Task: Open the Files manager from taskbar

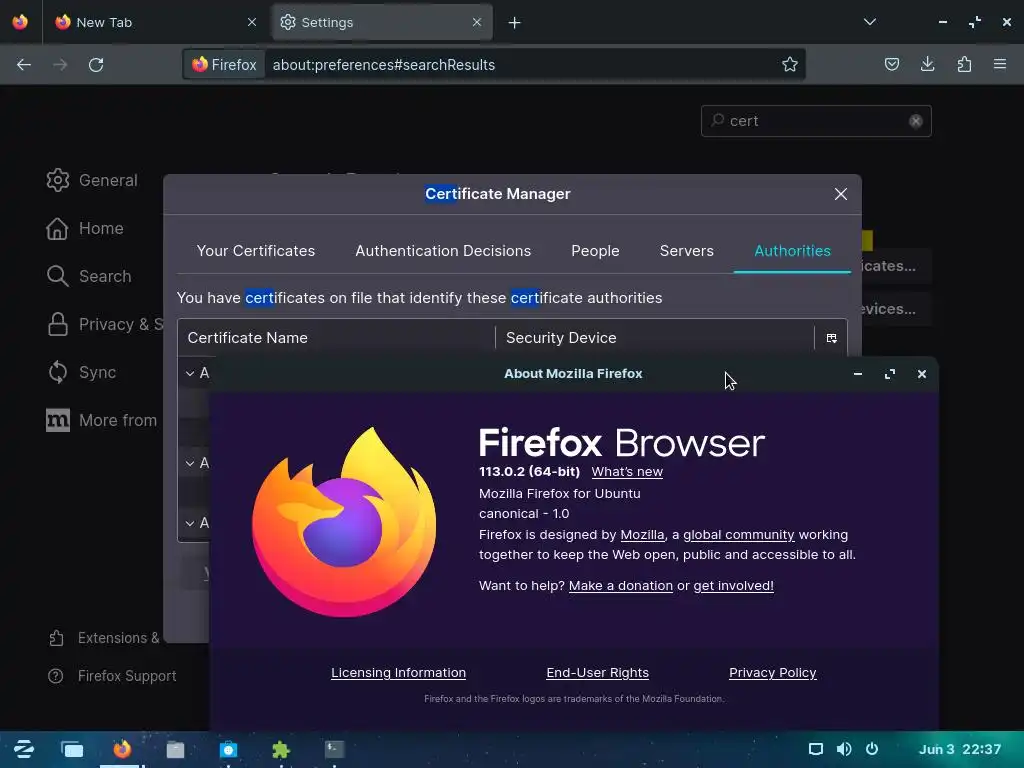Action: pos(175,749)
